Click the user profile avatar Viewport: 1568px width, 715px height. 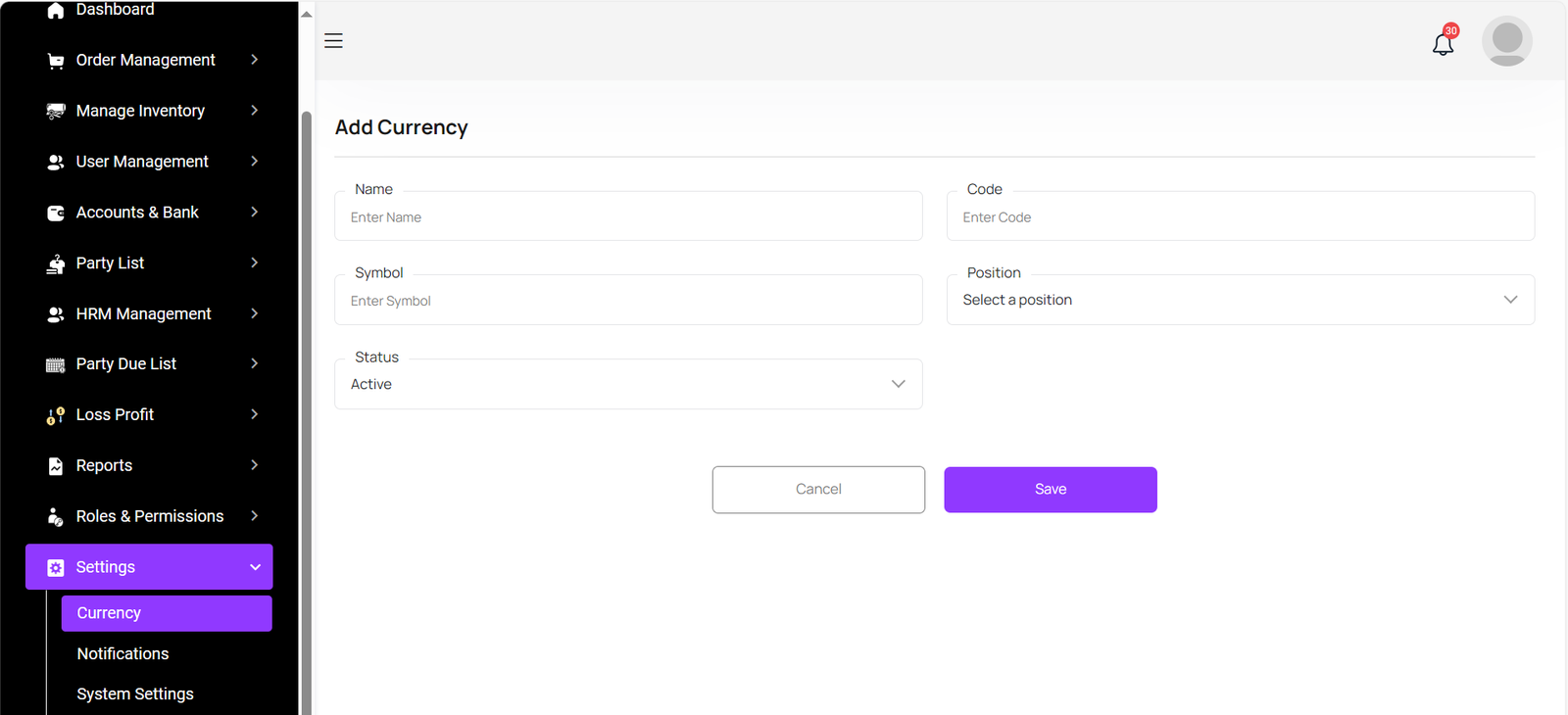click(1506, 41)
